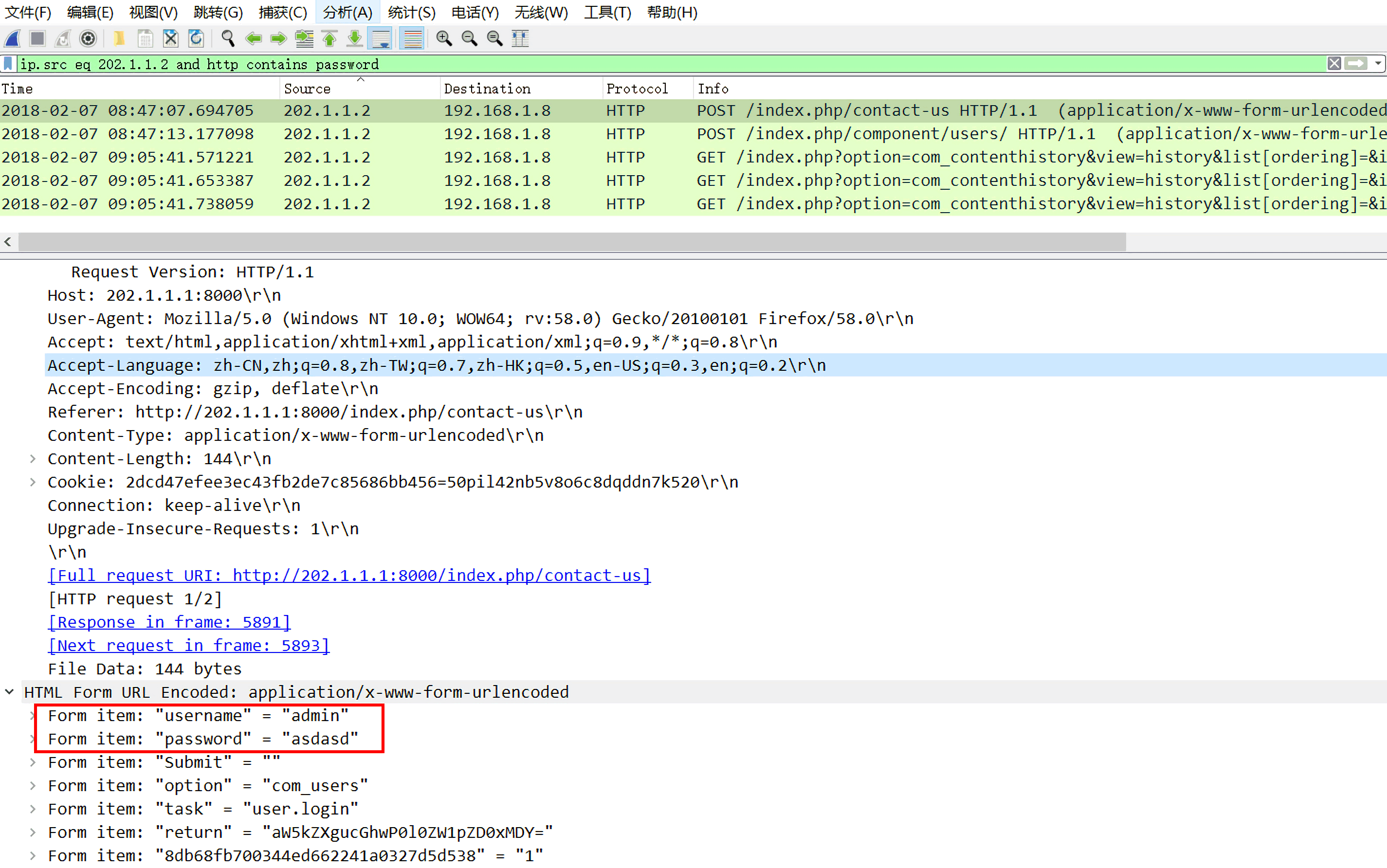Open a capture file with the folder icon

point(119,38)
